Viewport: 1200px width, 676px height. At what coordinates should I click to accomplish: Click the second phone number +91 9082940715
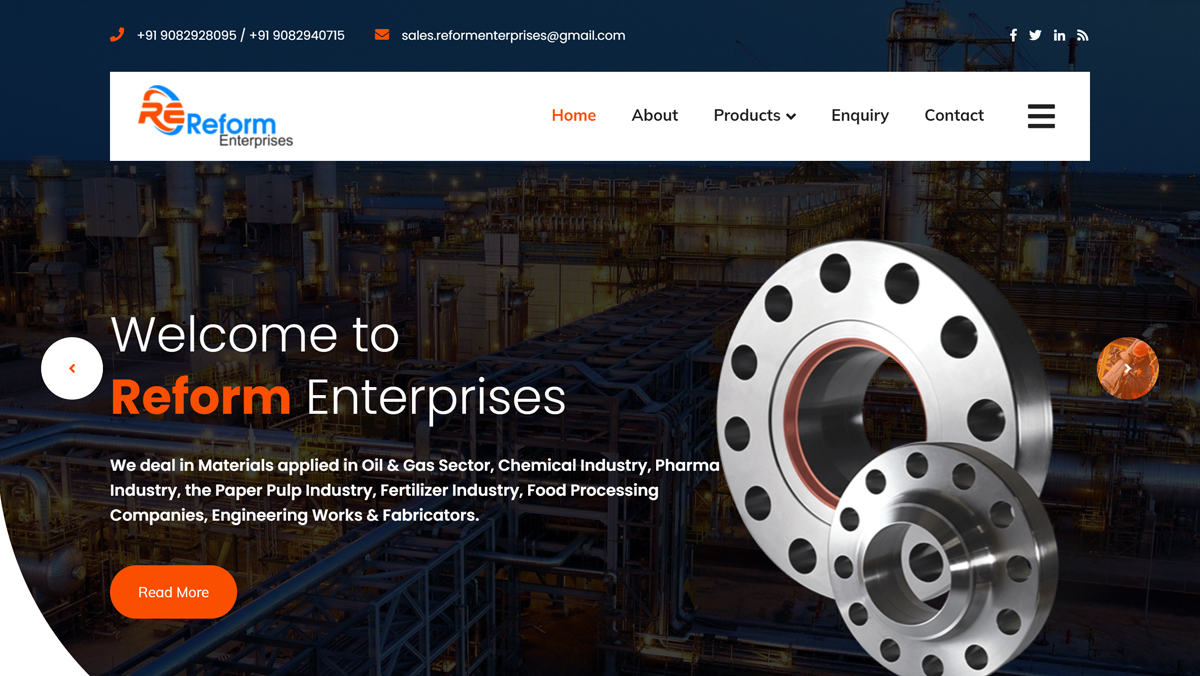[297, 35]
